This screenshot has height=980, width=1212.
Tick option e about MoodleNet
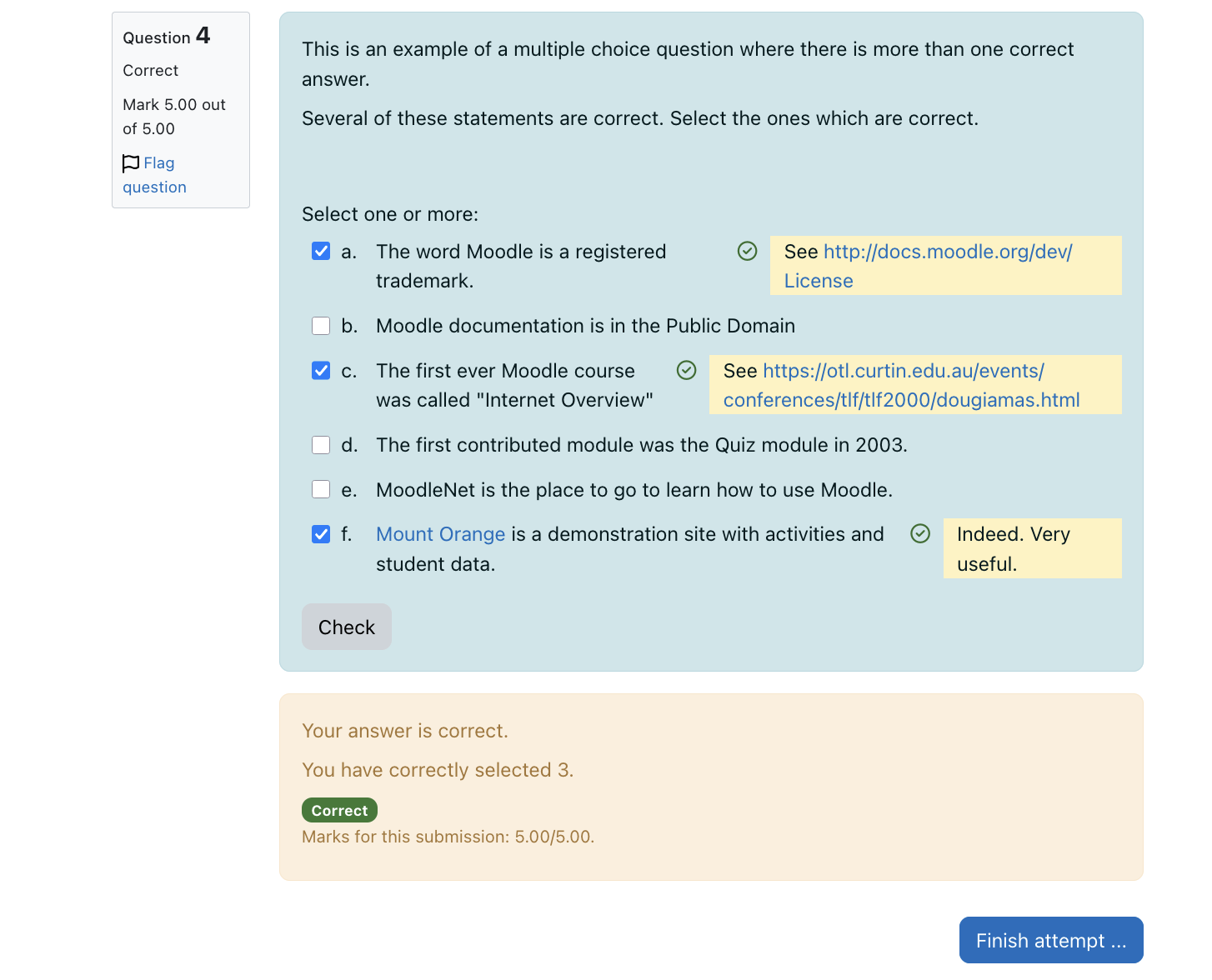pos(321,489)
